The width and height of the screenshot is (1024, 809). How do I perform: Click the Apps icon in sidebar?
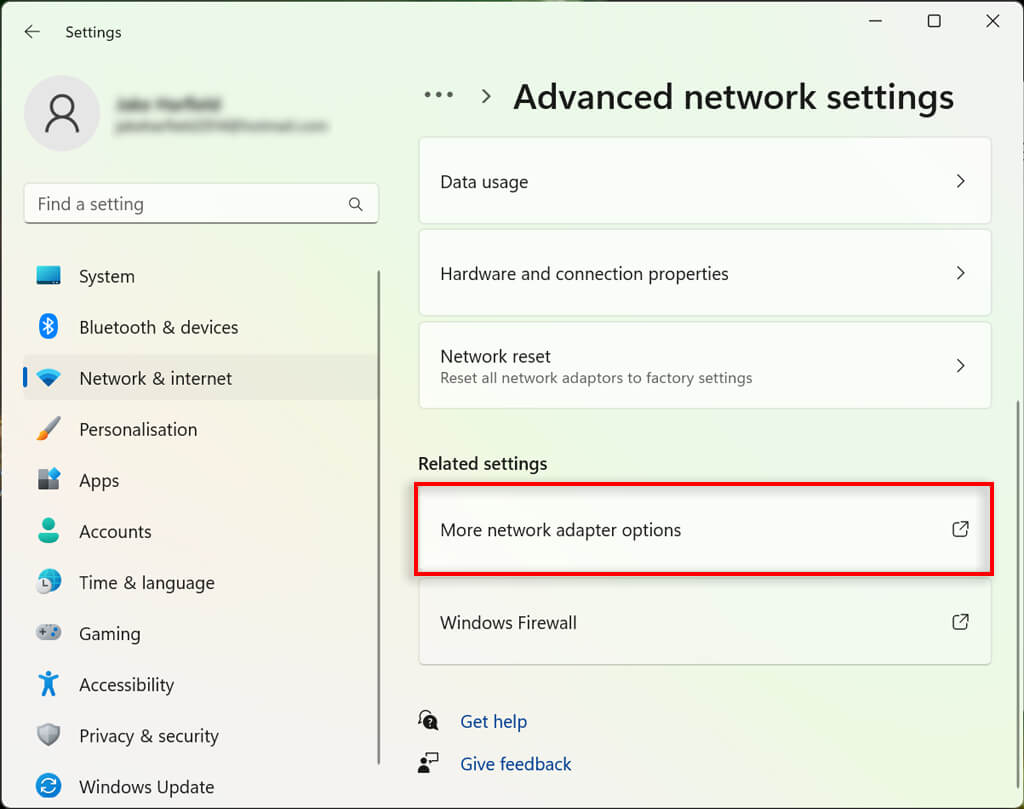click(49, 480)
